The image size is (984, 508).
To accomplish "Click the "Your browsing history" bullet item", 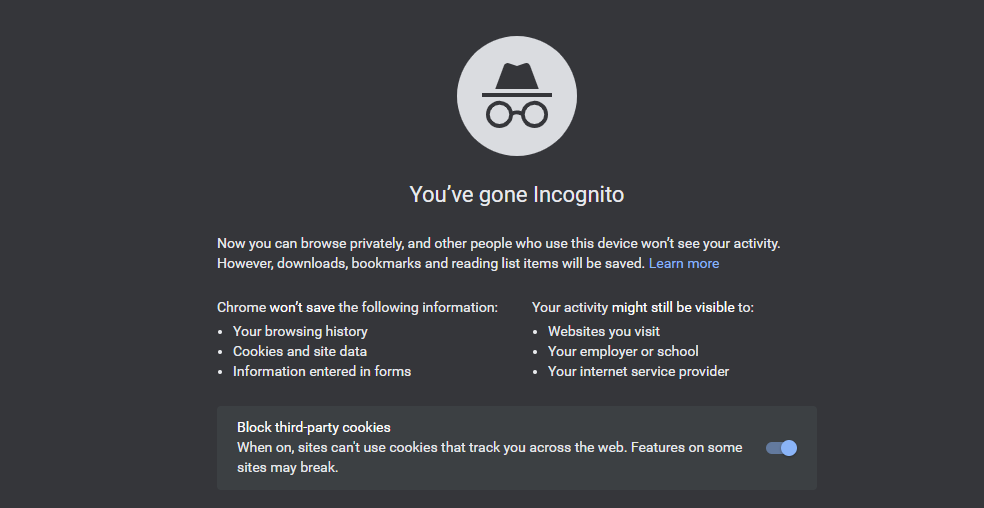I will pos(300,331).
